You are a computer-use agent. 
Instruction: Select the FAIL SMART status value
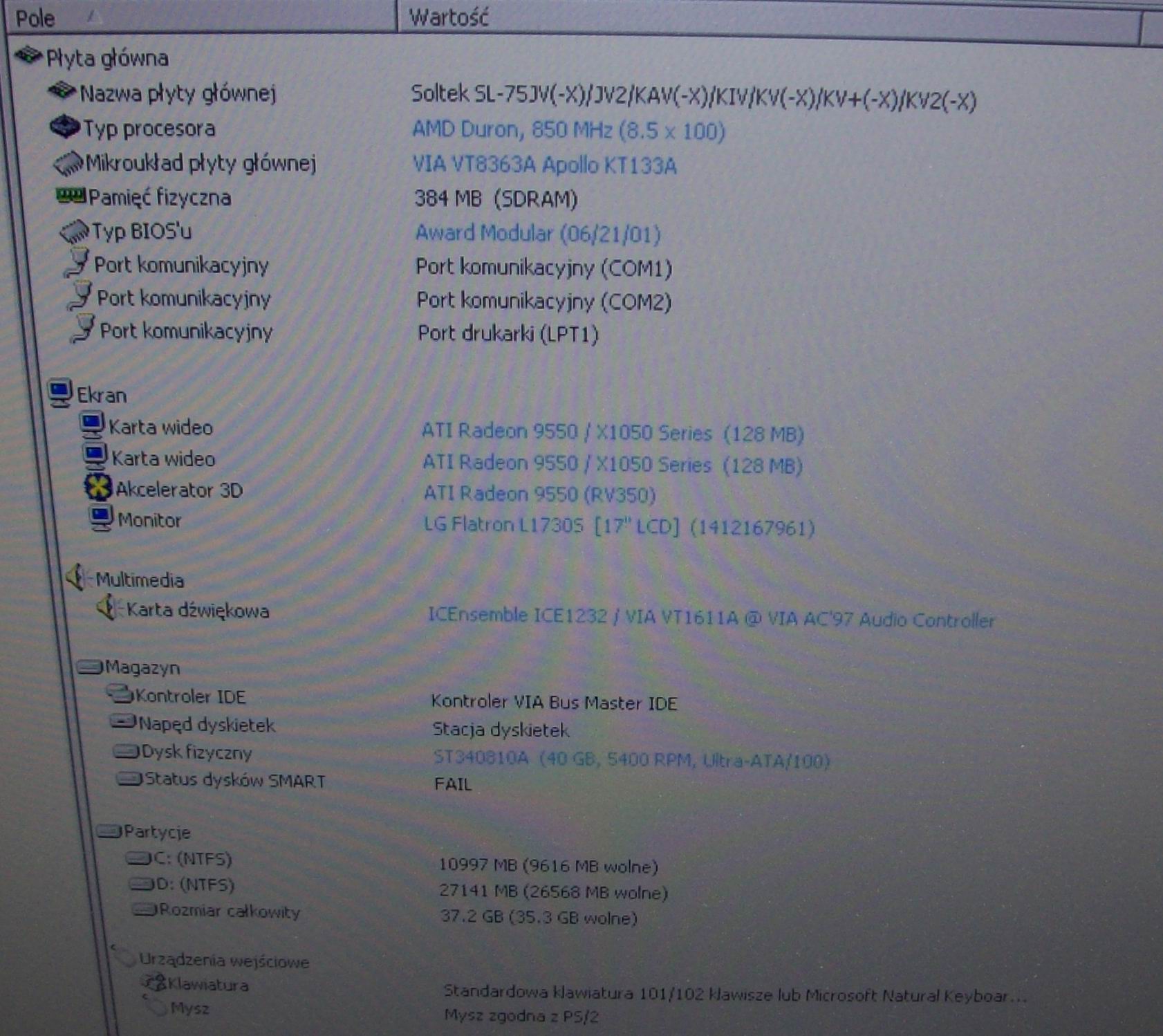(454, 784)
